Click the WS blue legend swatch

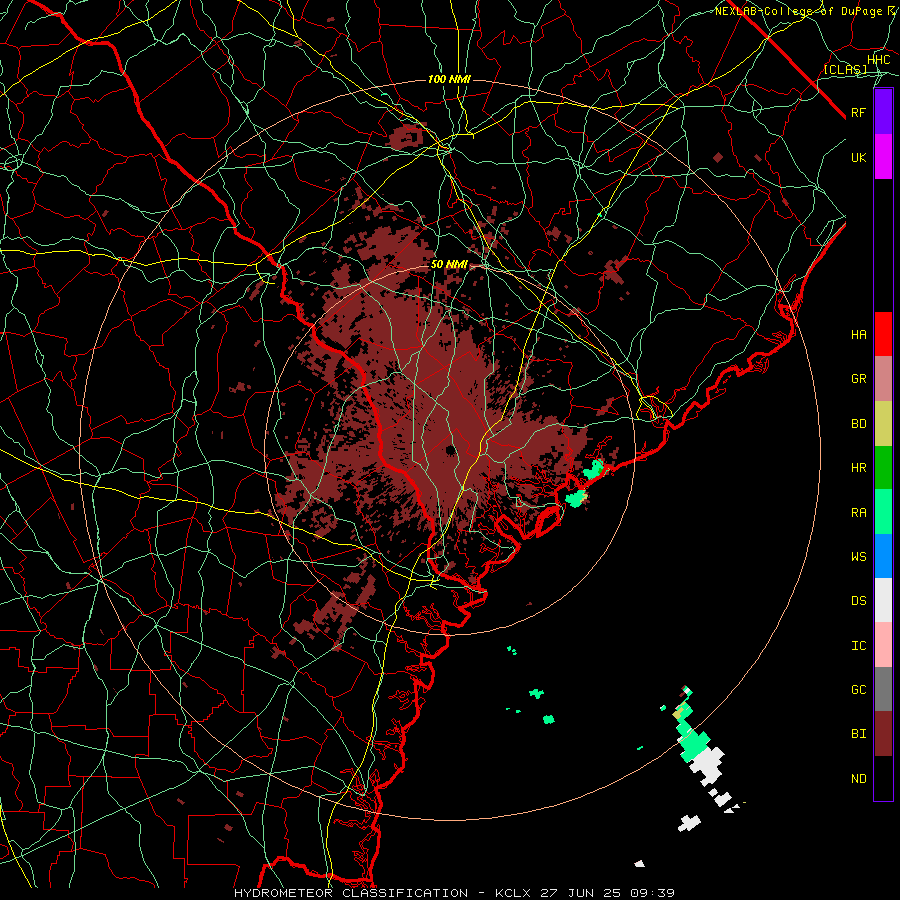883,556
